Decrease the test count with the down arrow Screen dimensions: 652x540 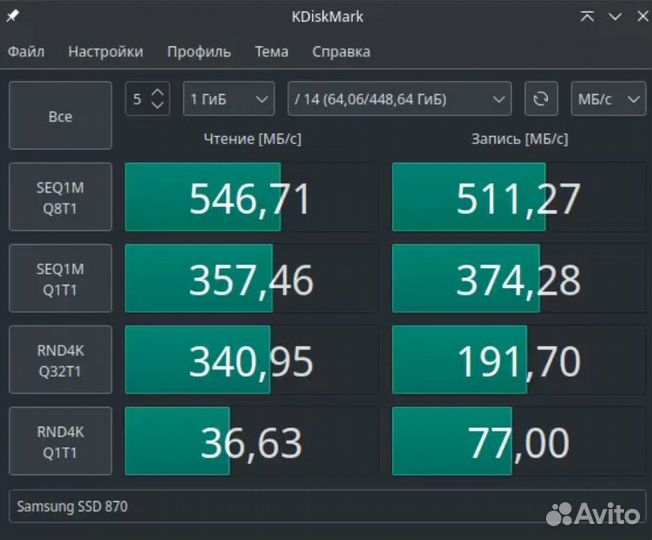(x=159, y=106)
